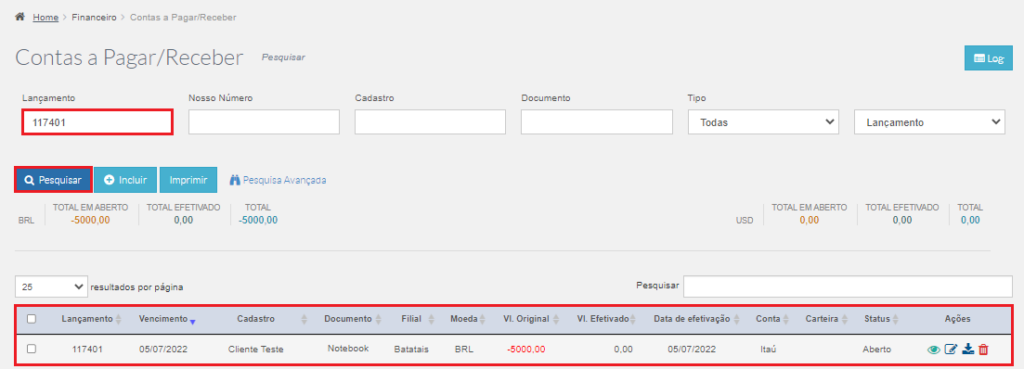View entry 117401 with eye icon

pos(935,350)
